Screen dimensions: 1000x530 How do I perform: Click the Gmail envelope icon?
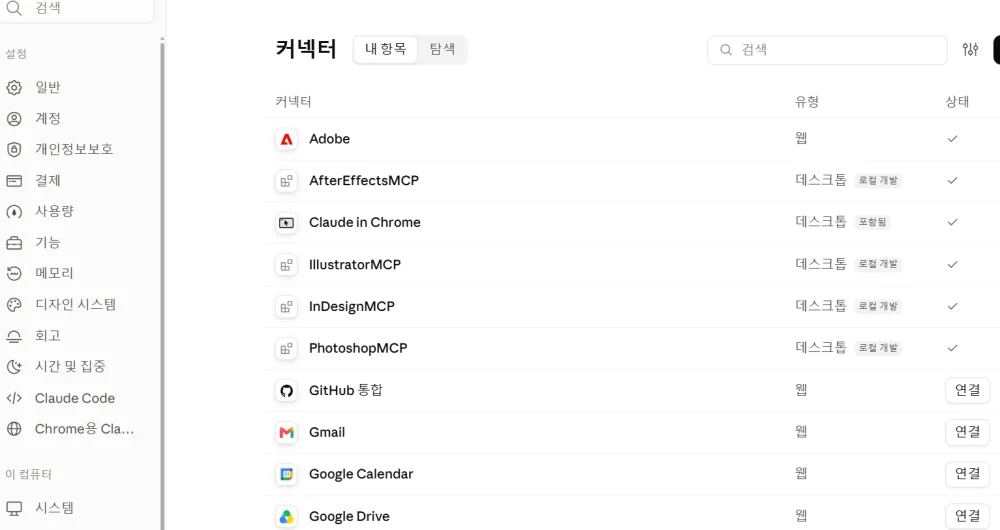[286, 432]
